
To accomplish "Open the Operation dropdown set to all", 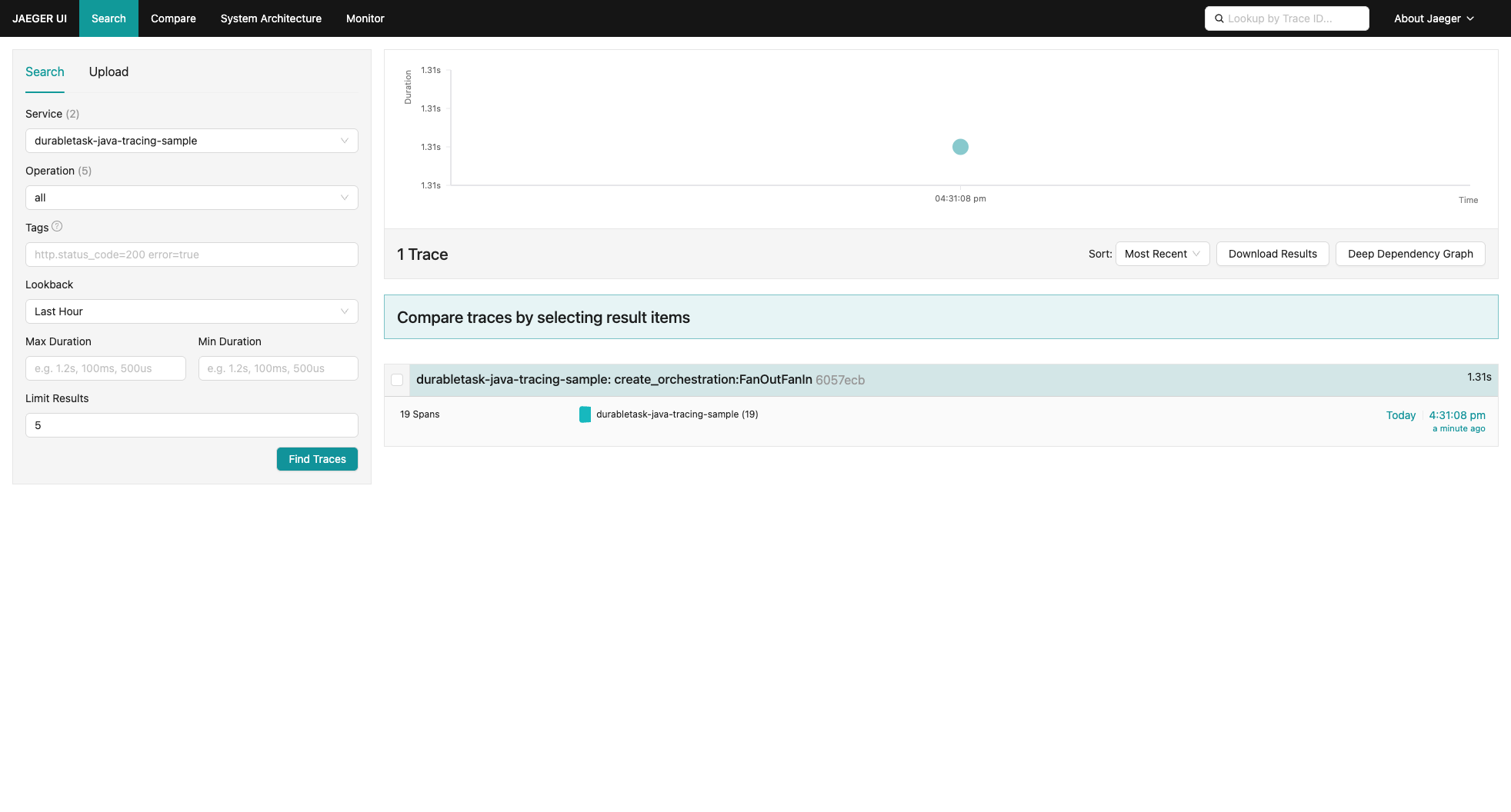I will (x=192, y=198).
